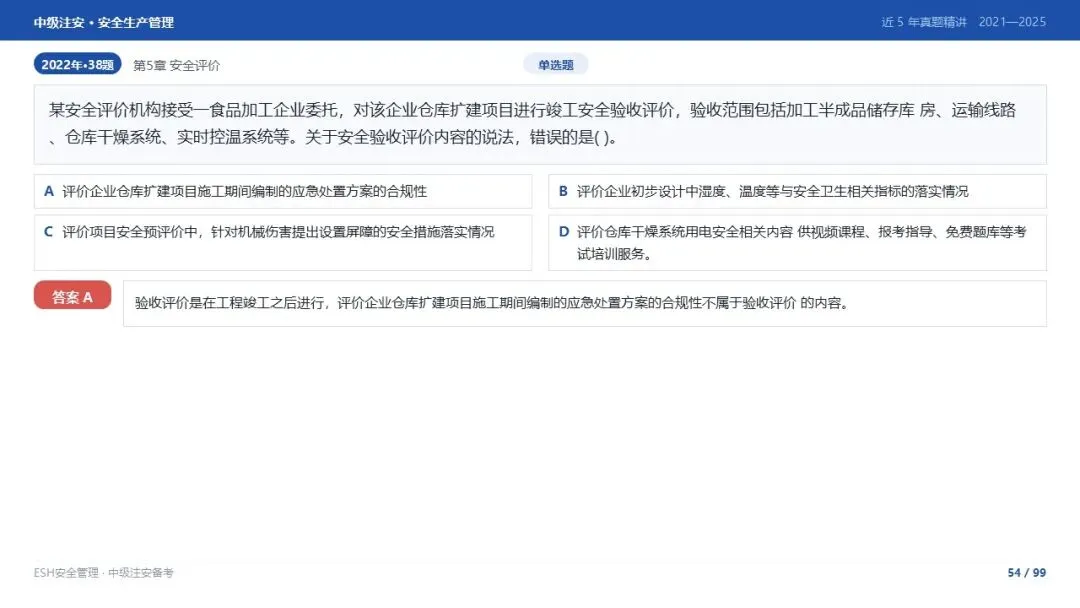Click the 单选题 question type tag

point(555,65)
